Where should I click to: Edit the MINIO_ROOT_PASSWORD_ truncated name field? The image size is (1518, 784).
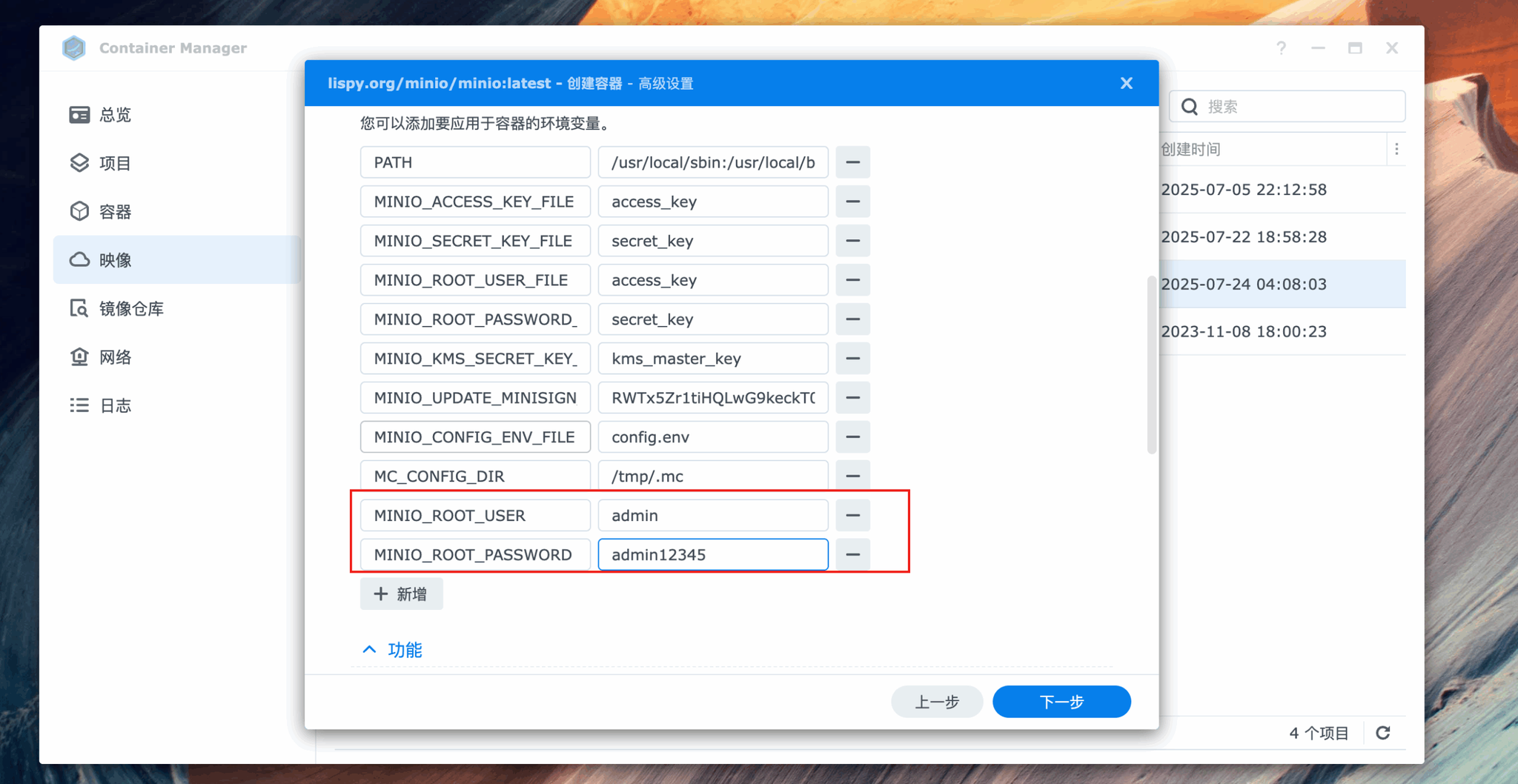(475, 319)
